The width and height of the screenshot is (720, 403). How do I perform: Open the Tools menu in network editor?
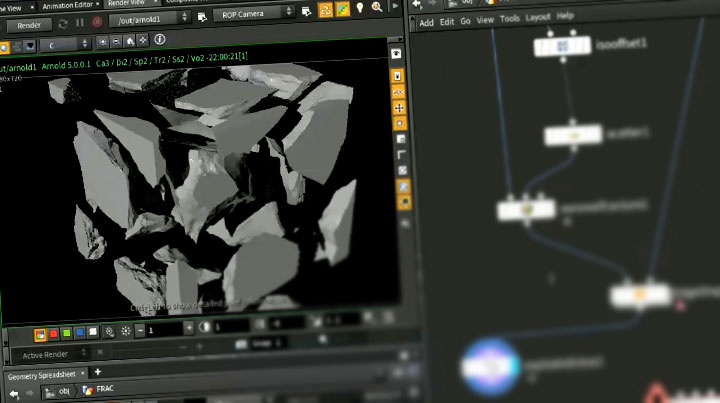[510, 18]
